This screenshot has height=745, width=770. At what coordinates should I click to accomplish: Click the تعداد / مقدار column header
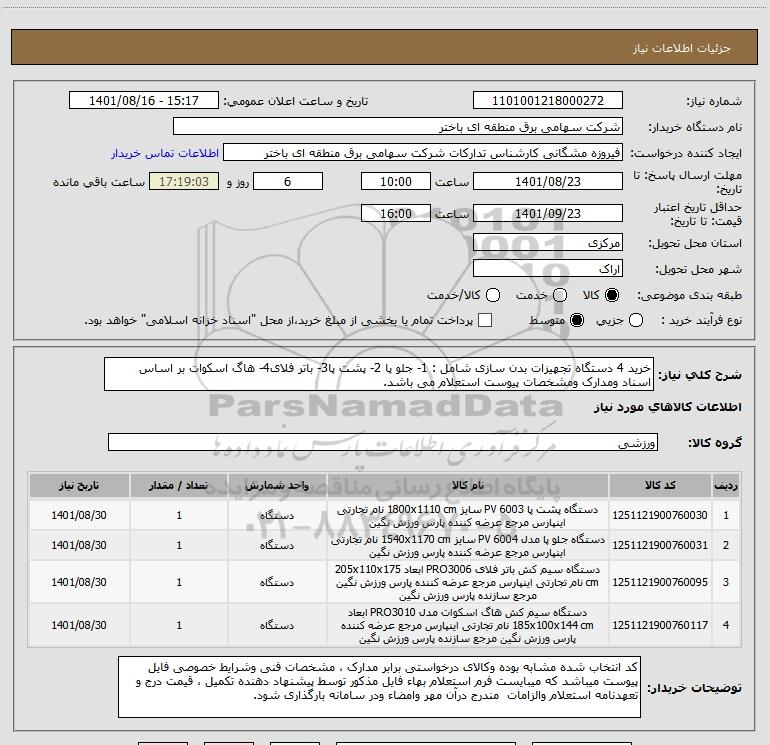[x=179, y=485]
